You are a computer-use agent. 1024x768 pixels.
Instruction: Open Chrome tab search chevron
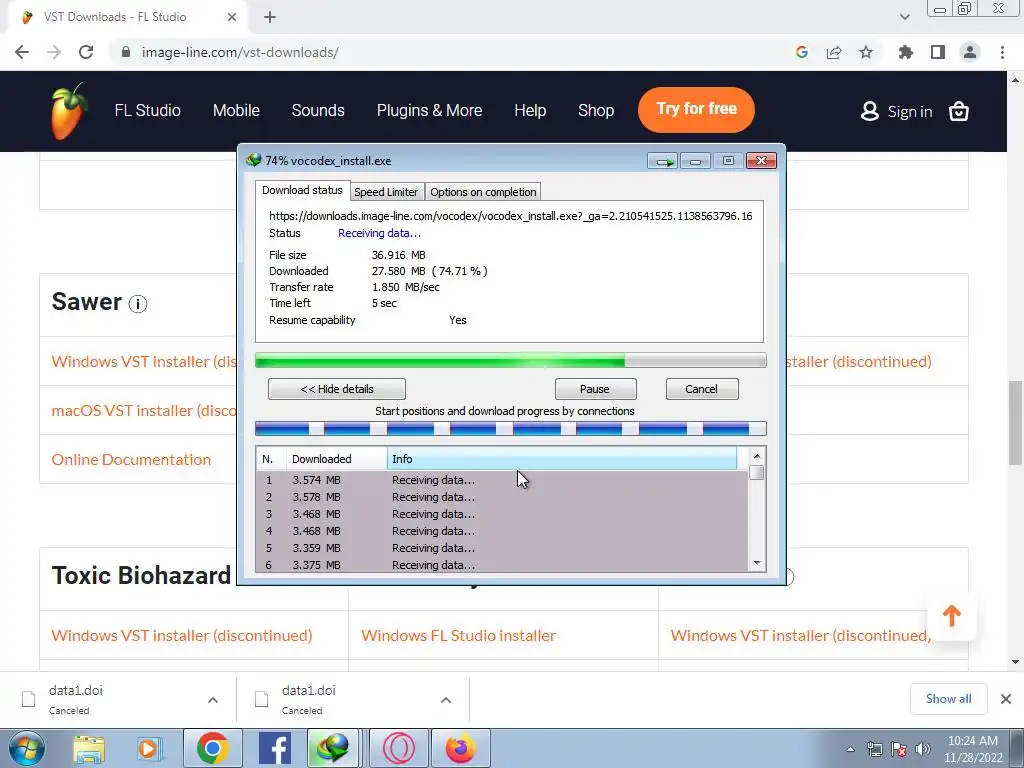pyautogui.click(x=904, y=17)
